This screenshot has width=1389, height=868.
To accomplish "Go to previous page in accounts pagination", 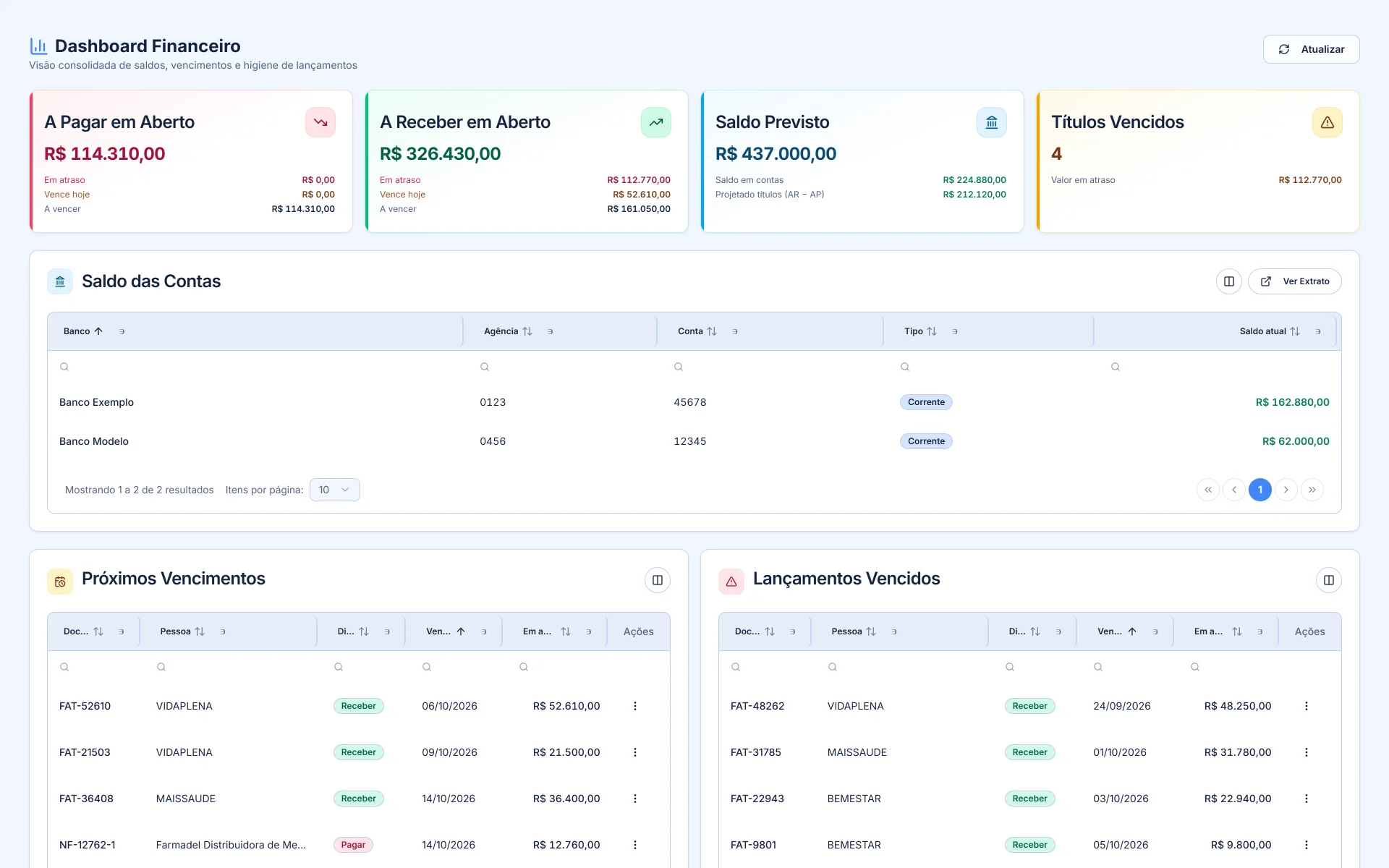I will (x=1234, y=490).
